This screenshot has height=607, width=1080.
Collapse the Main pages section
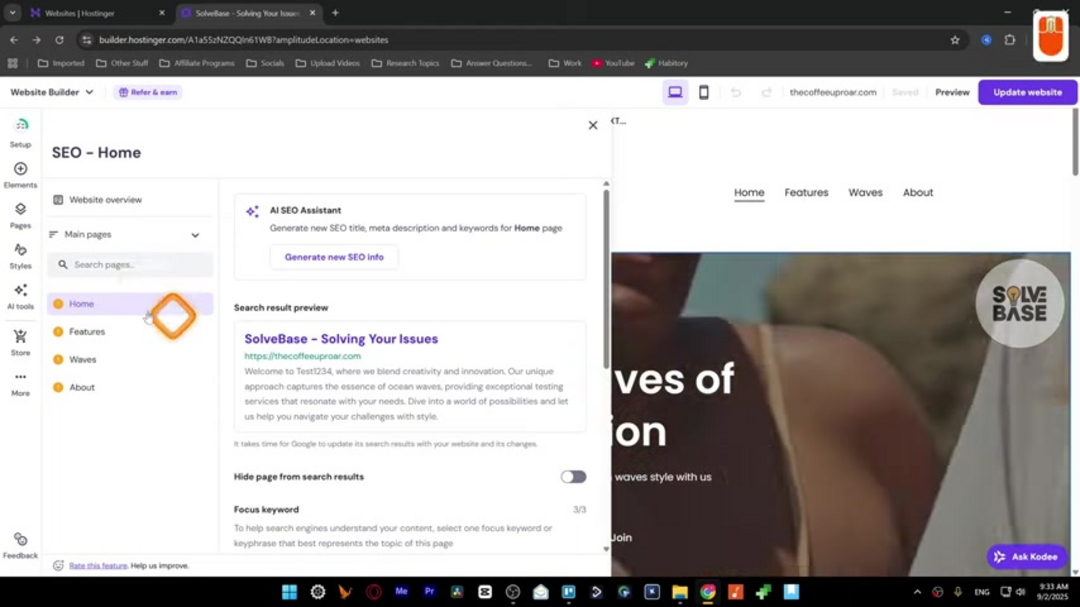pos(195,235)
